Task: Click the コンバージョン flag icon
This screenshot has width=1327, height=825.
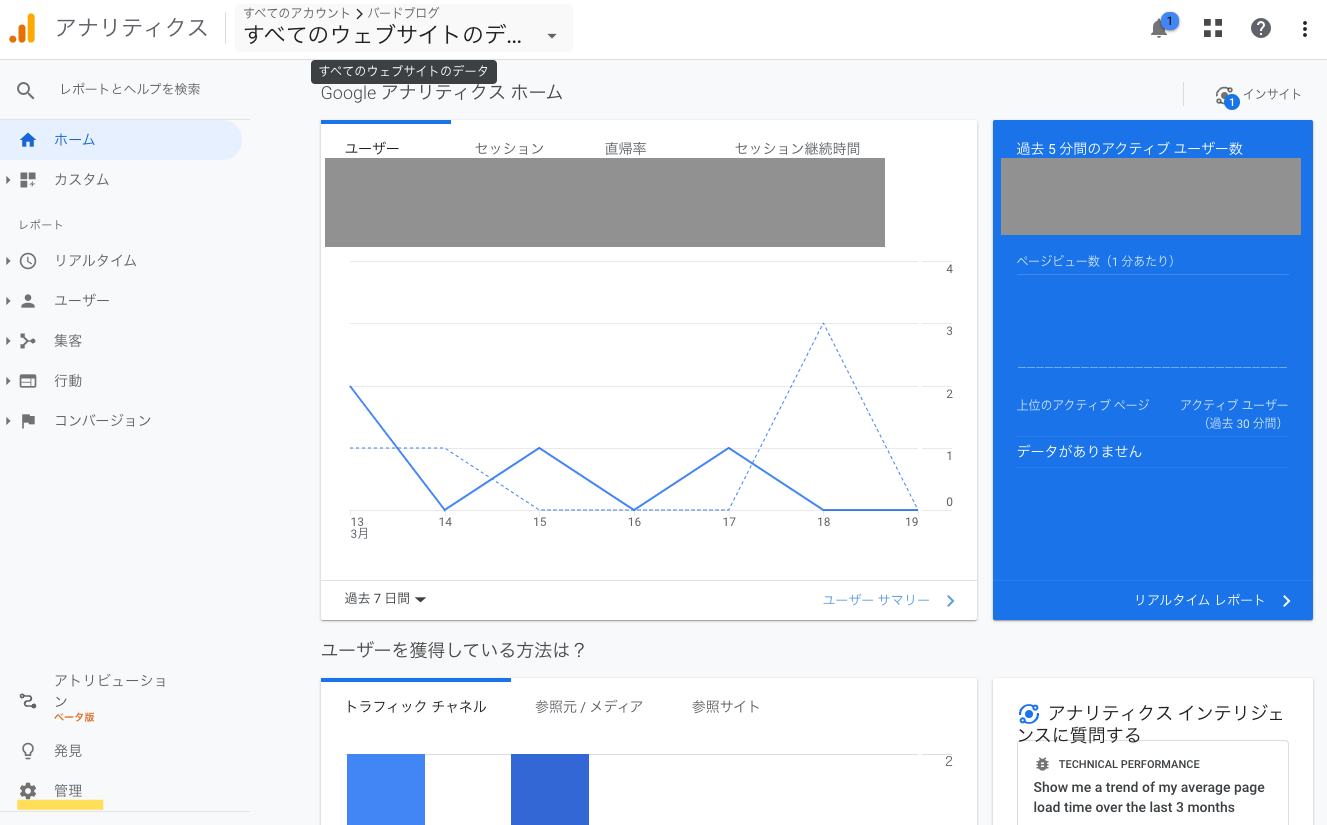Action: pos(28,421)
